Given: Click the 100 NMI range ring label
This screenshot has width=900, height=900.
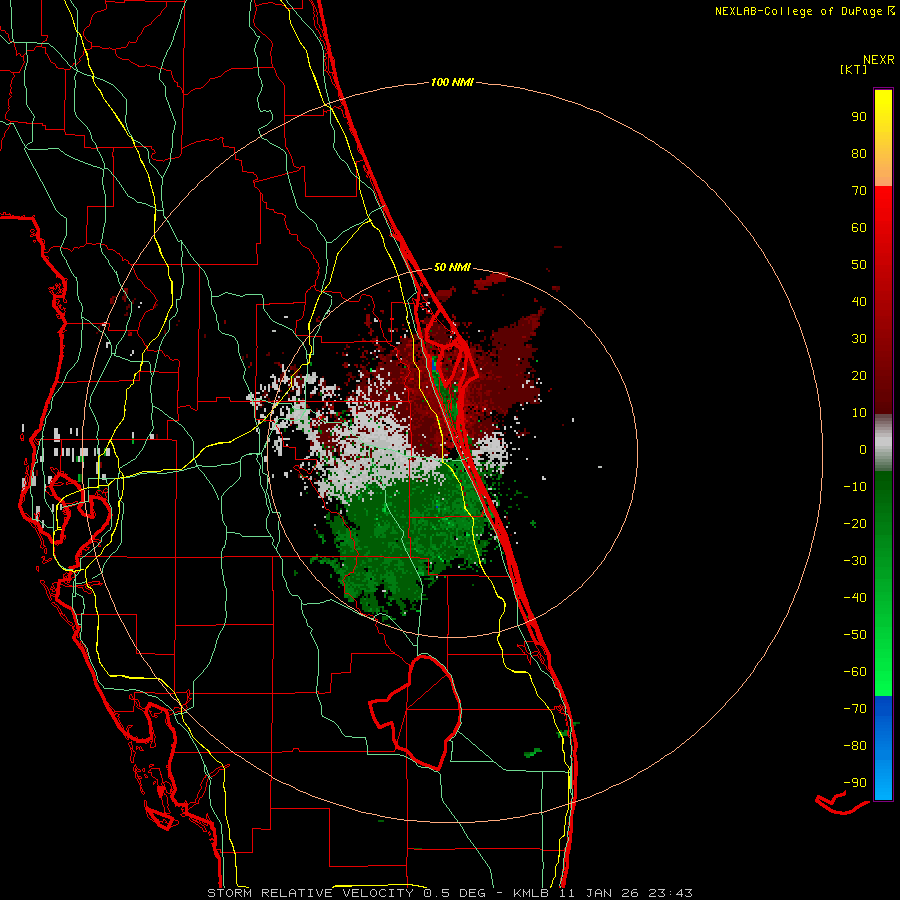Looking at the screenshot, I should (452, 83).
